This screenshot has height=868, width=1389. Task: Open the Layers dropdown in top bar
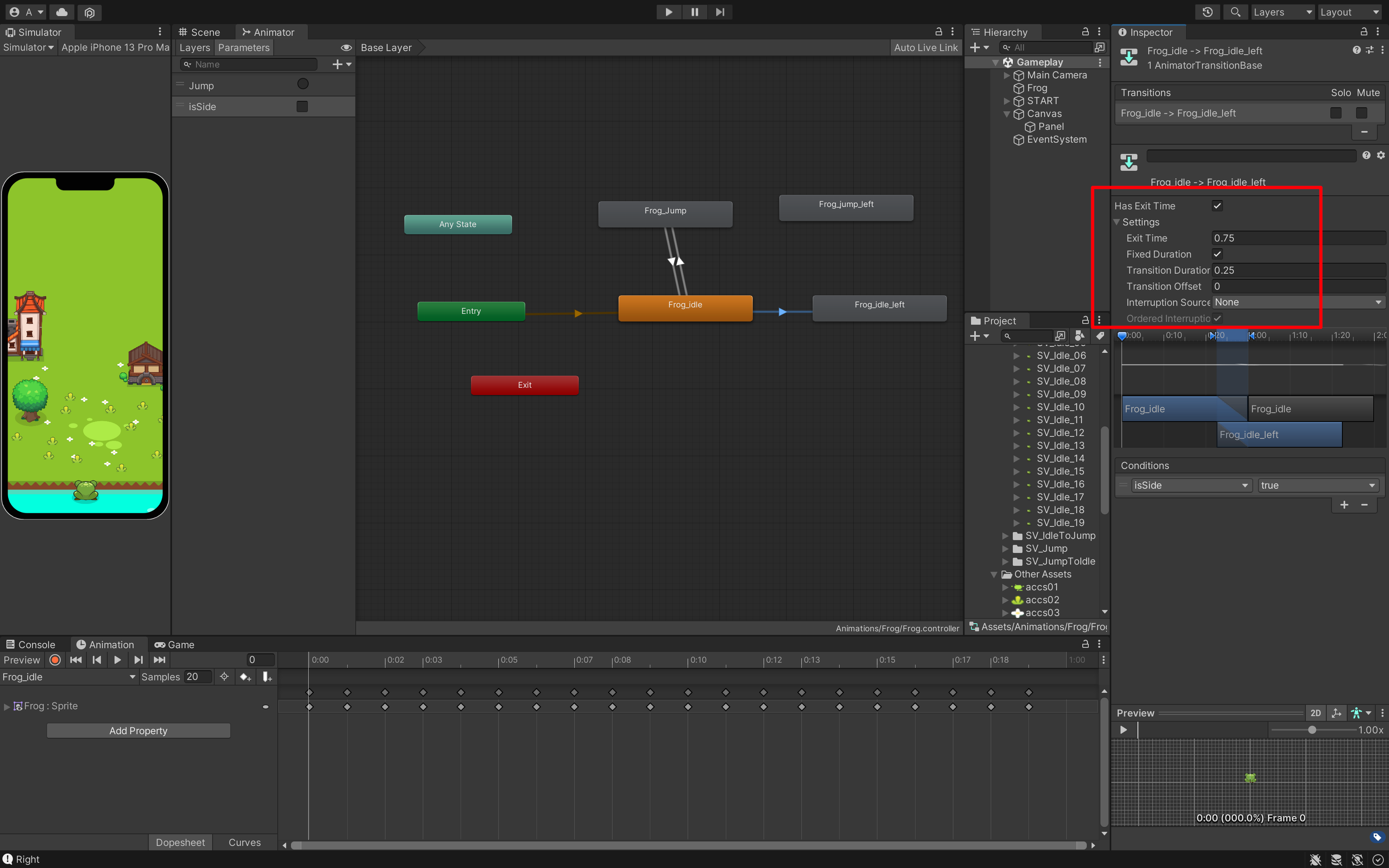pyautogui.click(x=1282, y=12)
